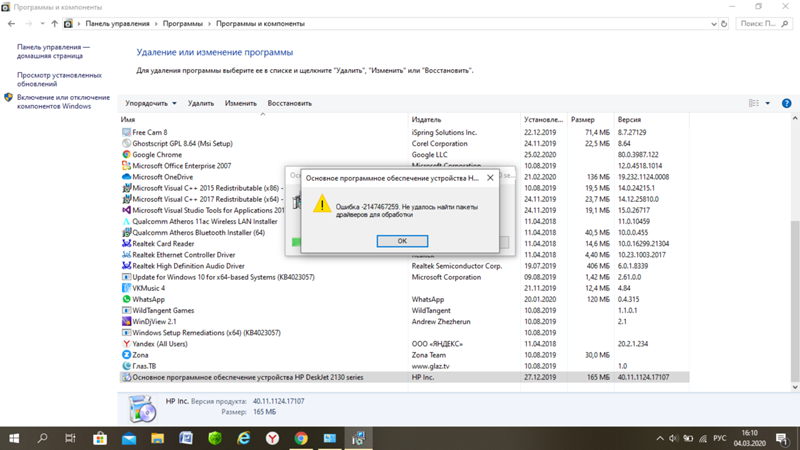Click Программы и компоненты breadcrumb

[260, 23]
